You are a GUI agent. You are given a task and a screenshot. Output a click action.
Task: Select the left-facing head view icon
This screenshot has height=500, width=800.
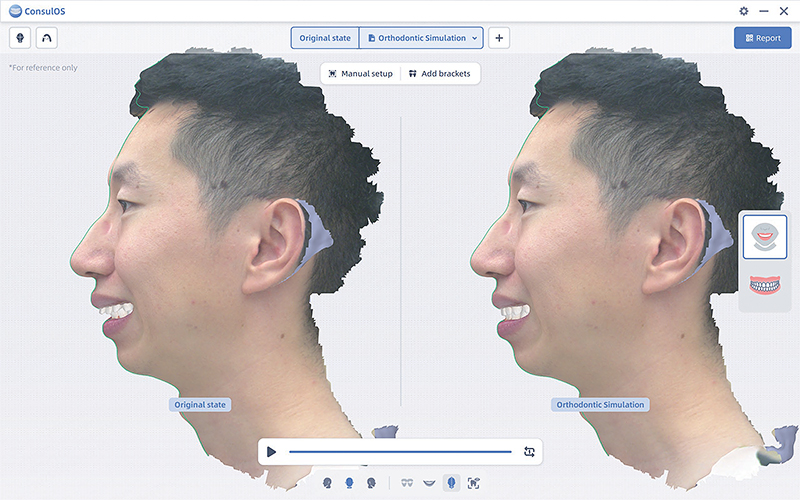(x=328, y=483)
